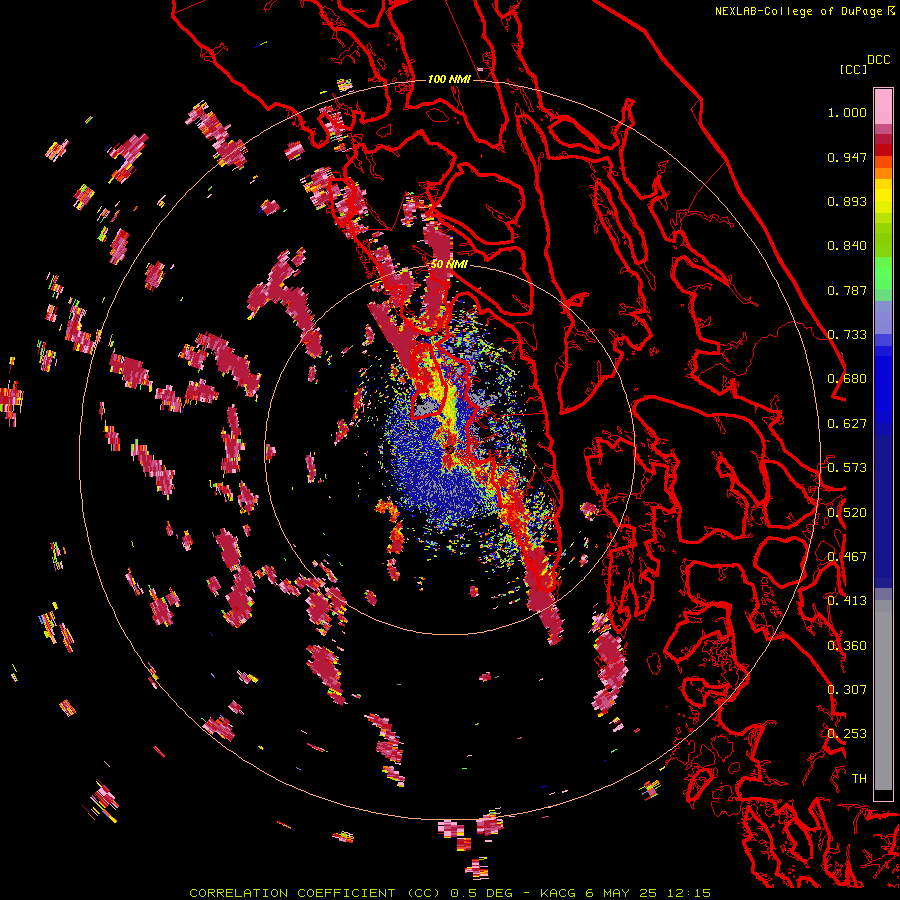
Task: Click the 0.413 scale value
Action: [847, 601]
